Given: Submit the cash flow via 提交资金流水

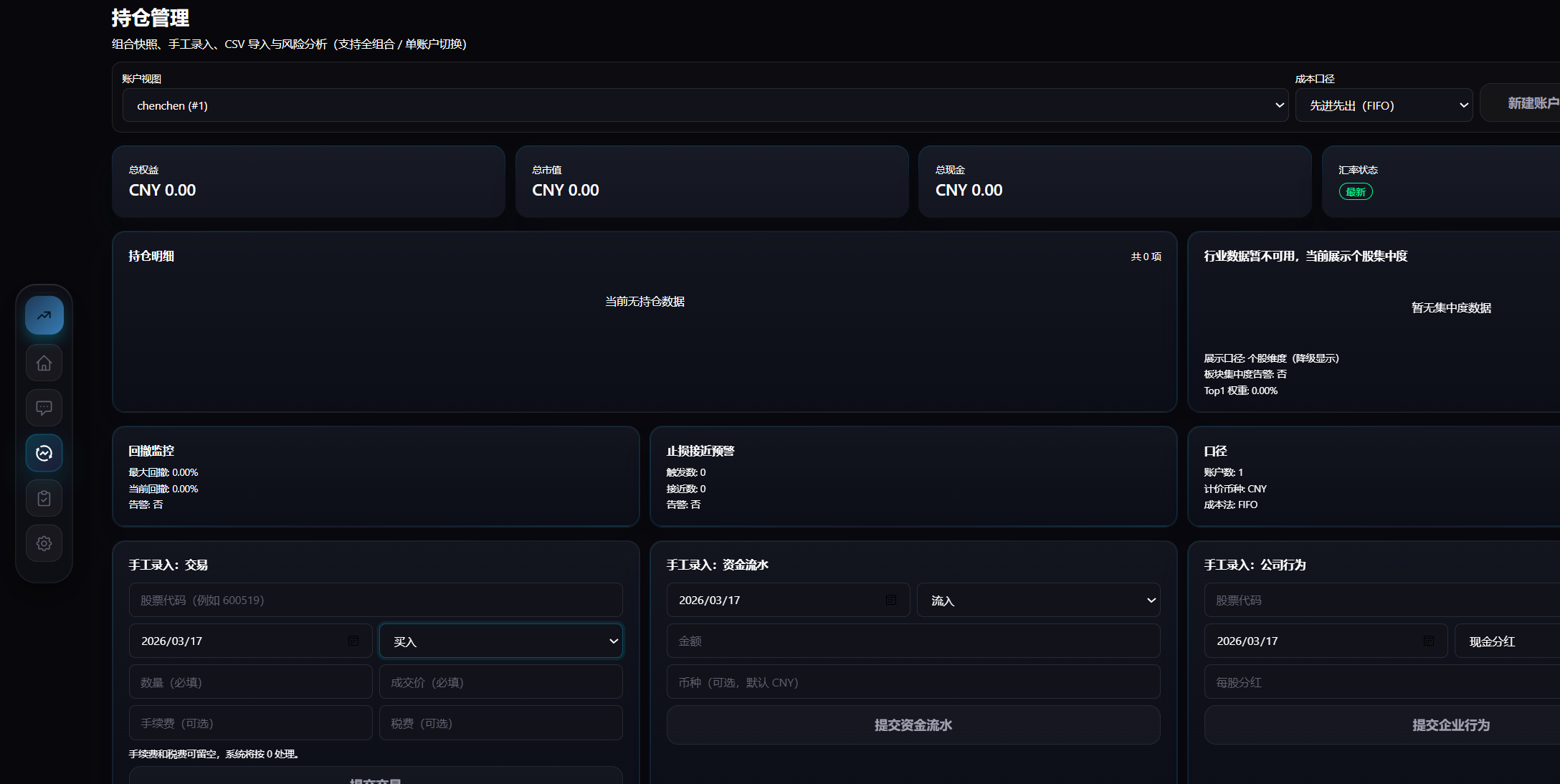Looking at the screenshot, I should click(x=913, y=725).
